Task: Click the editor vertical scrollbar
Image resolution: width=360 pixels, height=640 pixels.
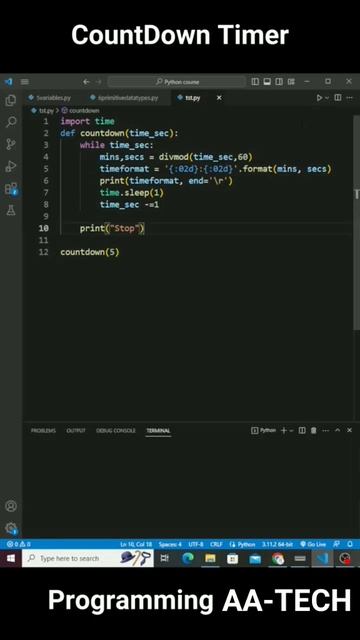Action: point(357,224)
